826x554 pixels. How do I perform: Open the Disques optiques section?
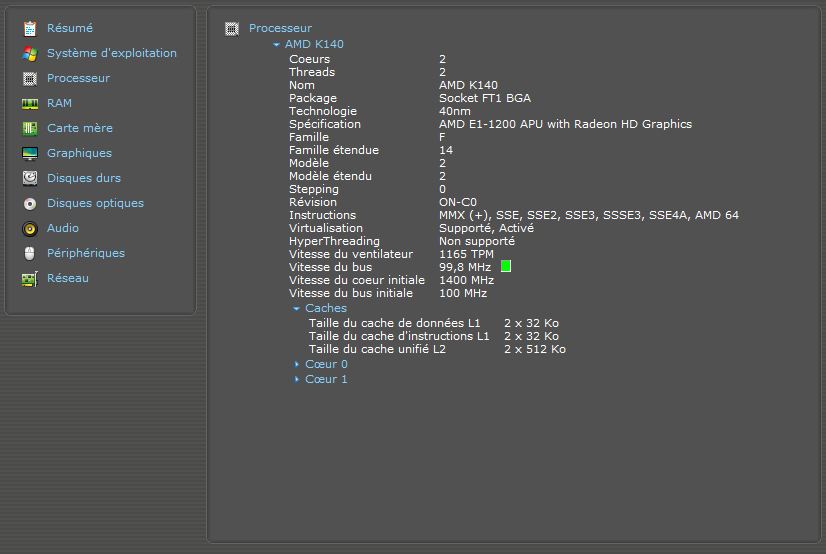tap(95, 203)
